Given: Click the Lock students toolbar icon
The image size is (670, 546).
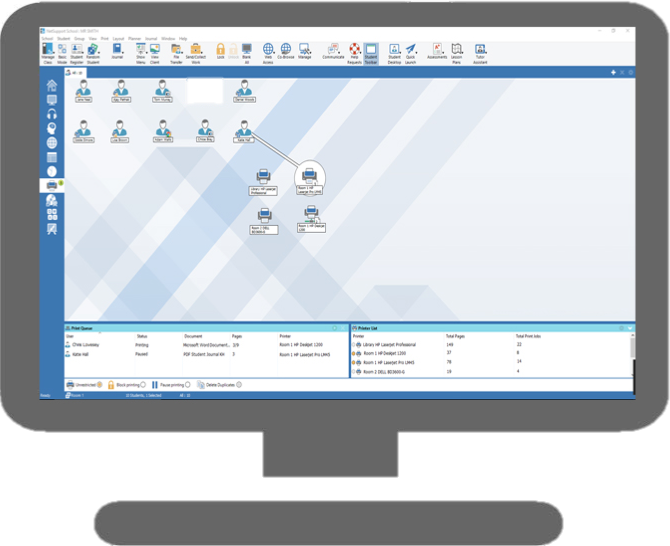Looking at the screenshot, I should pyautogui.click(x=220, y=50).
